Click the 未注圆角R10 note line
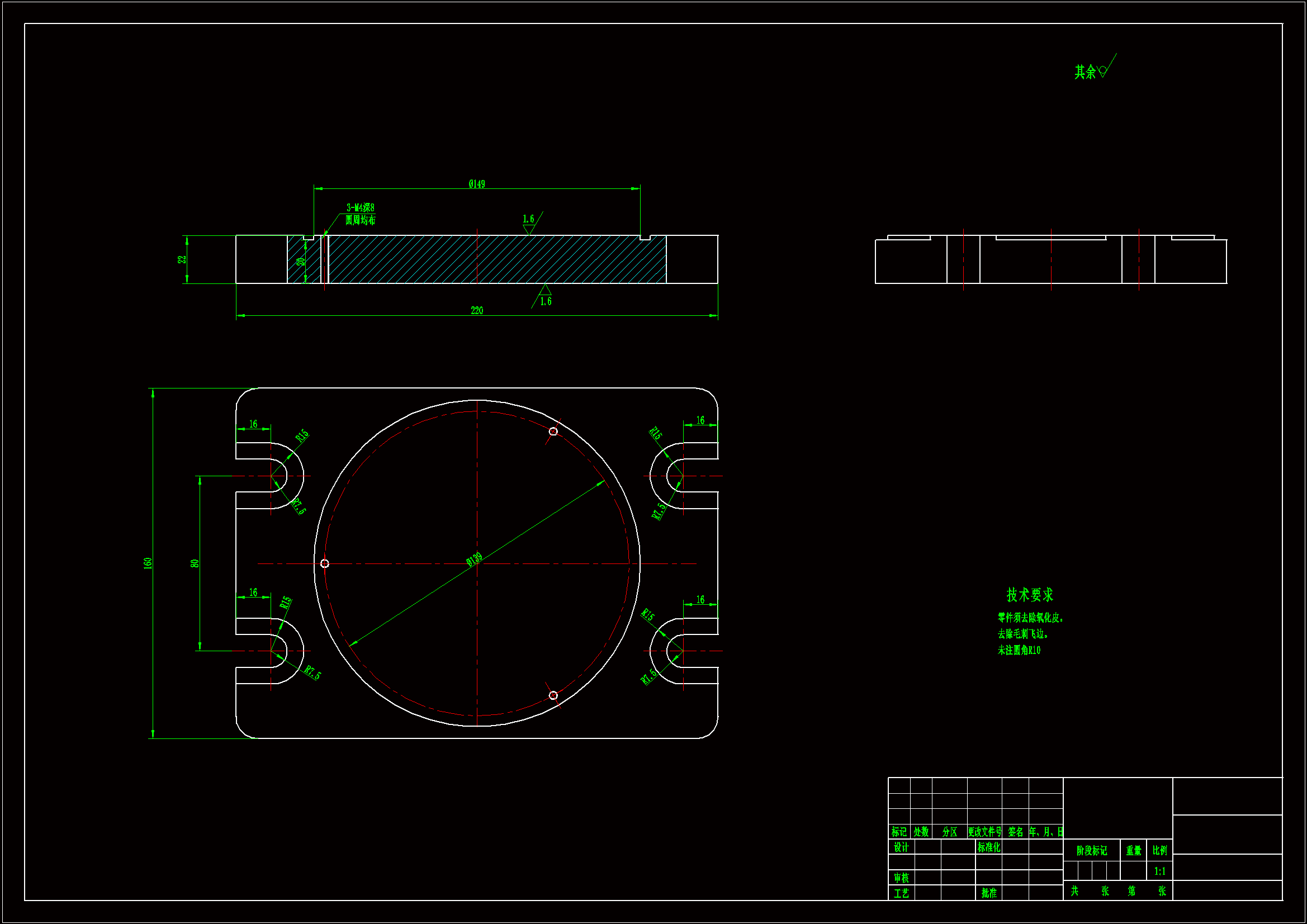The image size is (1307, 924). [x=1019, y=650]
